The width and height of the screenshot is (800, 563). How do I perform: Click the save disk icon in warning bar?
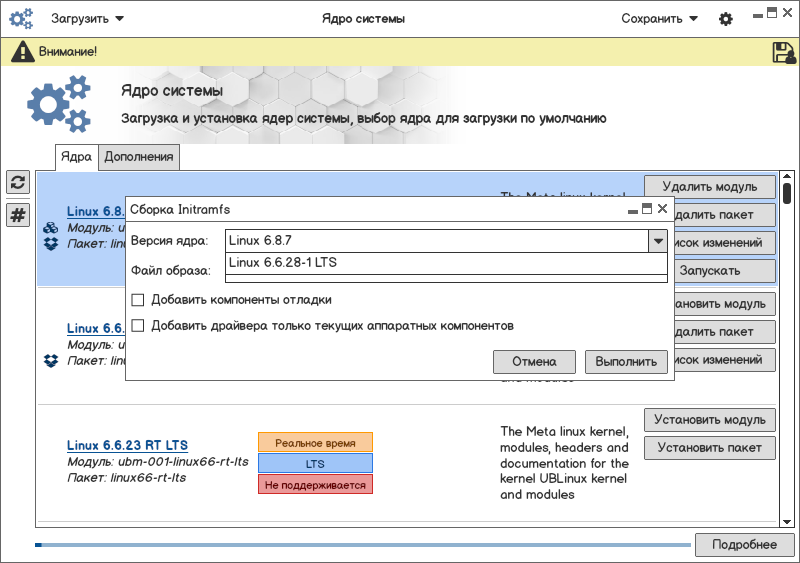(x=783, y=52)
